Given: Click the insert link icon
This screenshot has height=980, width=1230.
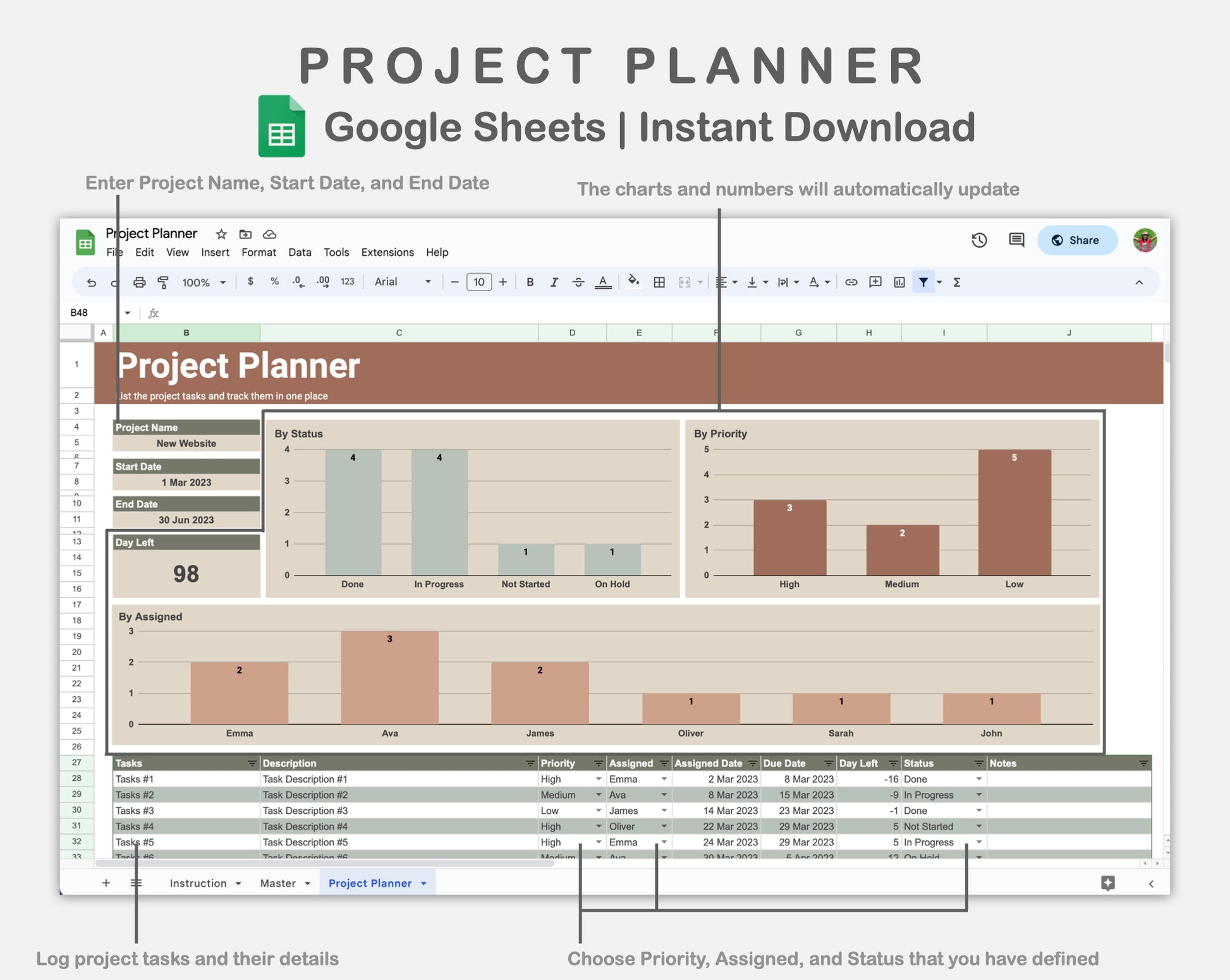Looking at the screenshot, I should [851, 282].
